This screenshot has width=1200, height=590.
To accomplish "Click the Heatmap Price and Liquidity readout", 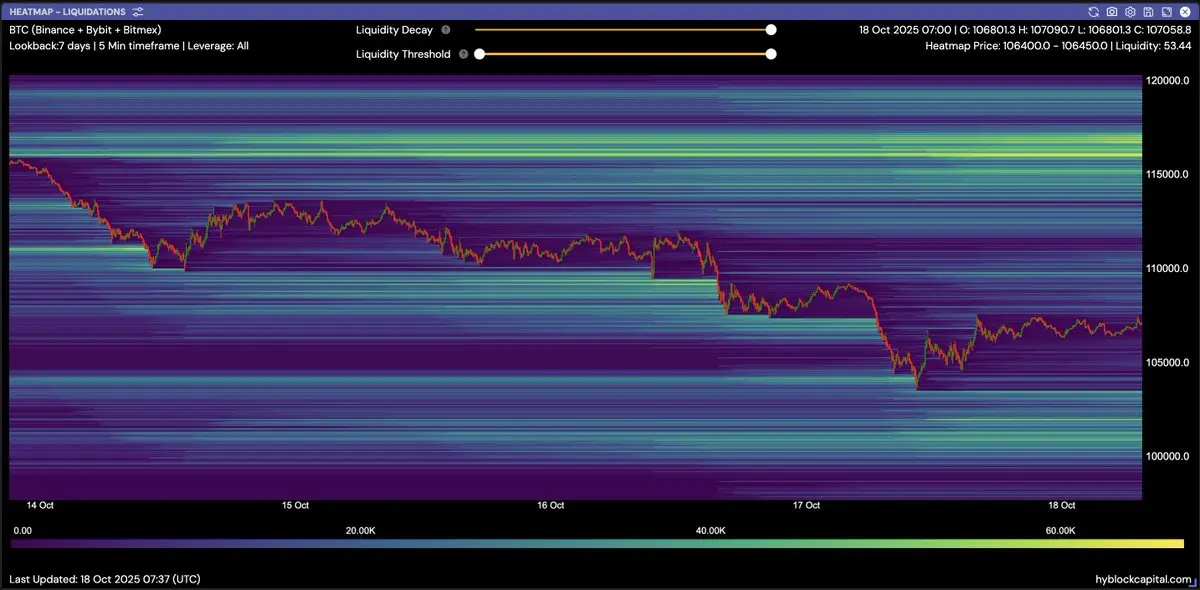I will (1058, 46).
